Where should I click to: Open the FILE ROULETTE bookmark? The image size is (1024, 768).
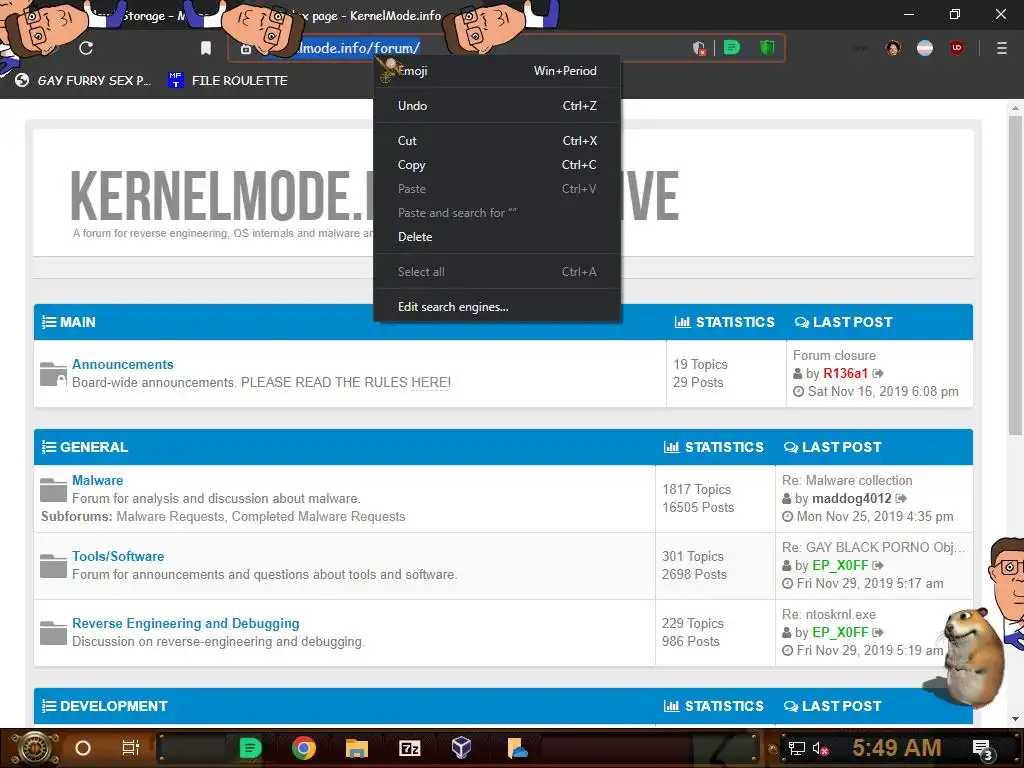(229, 80)
